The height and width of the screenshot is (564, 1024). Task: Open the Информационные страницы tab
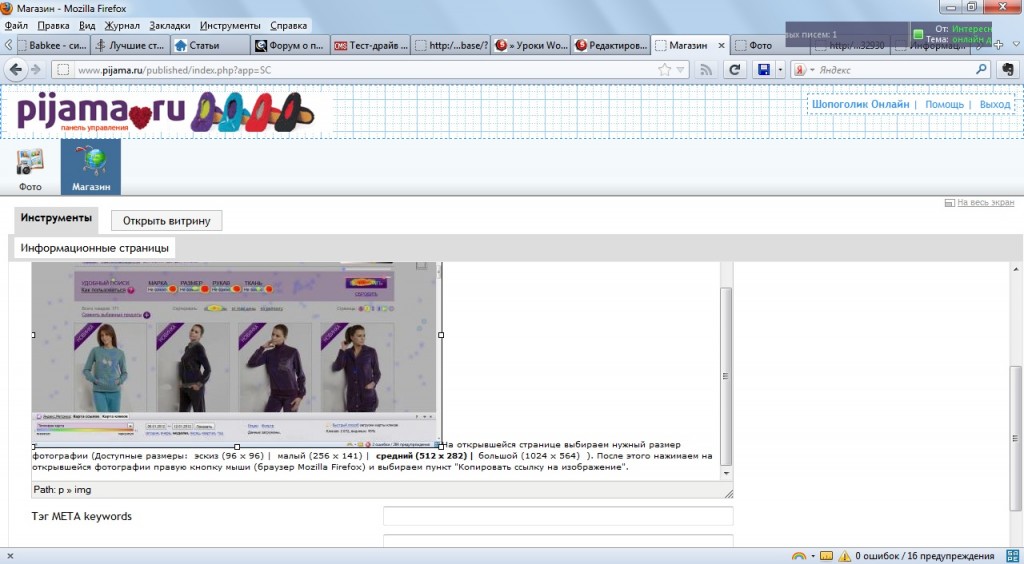(95, 248)
